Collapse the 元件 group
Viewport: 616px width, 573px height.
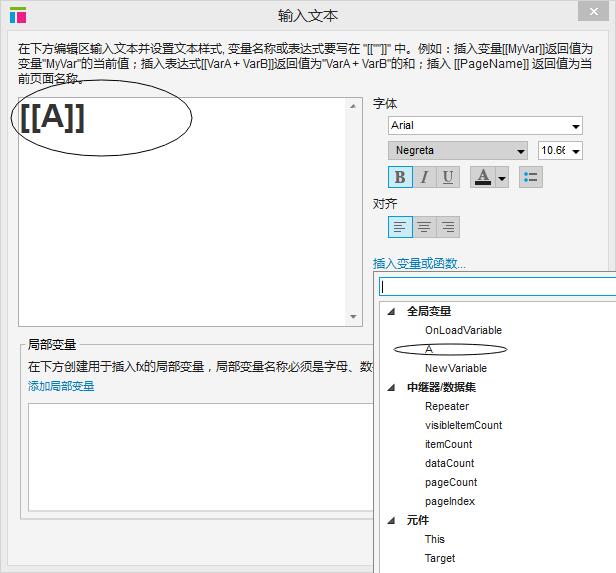pos(391,521)
